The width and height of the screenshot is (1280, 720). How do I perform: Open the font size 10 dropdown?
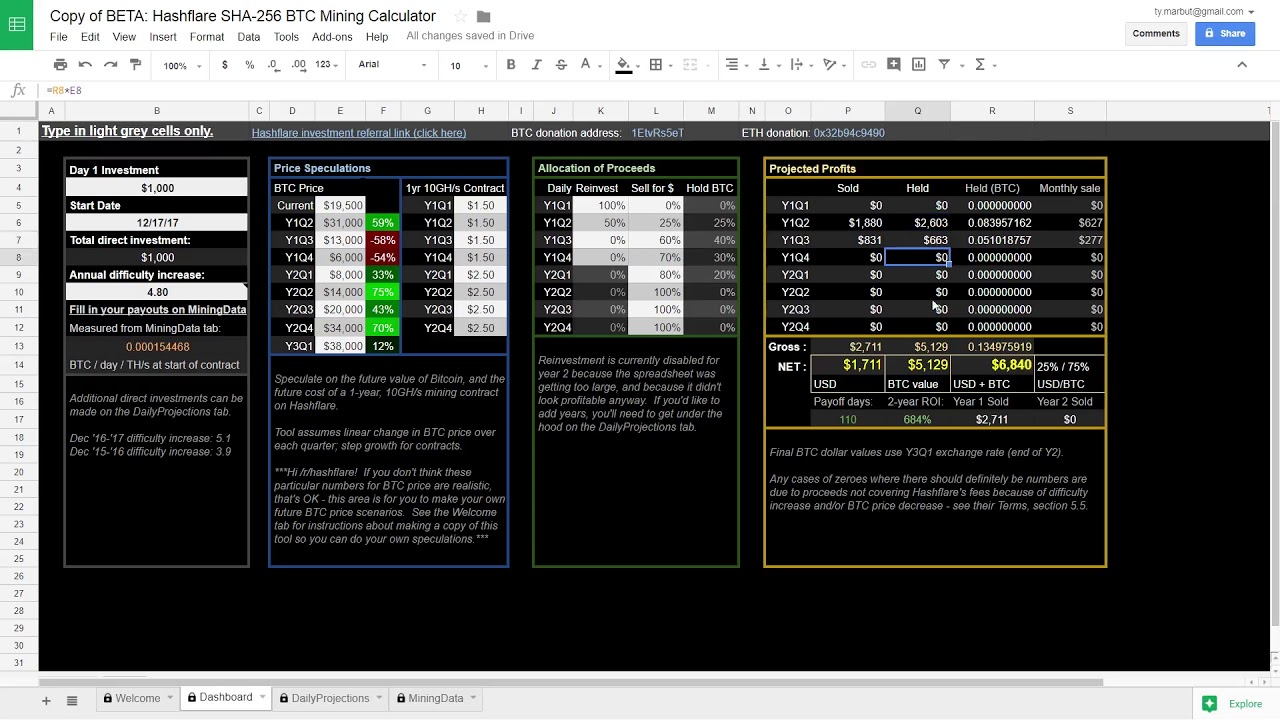468,65
